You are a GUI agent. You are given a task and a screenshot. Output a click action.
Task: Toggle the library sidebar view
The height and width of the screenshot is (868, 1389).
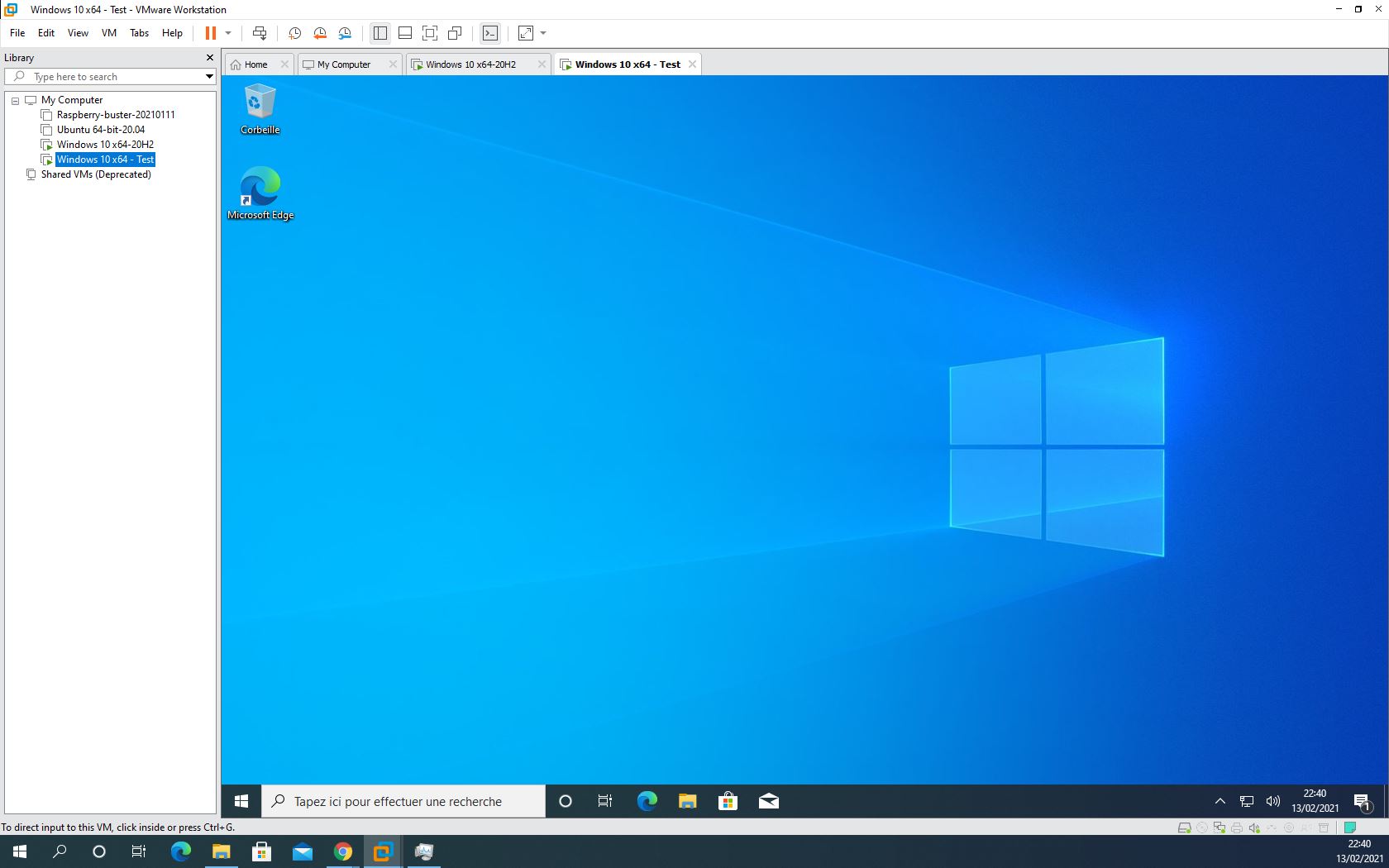pyautogui.click(x=380, y=33)
